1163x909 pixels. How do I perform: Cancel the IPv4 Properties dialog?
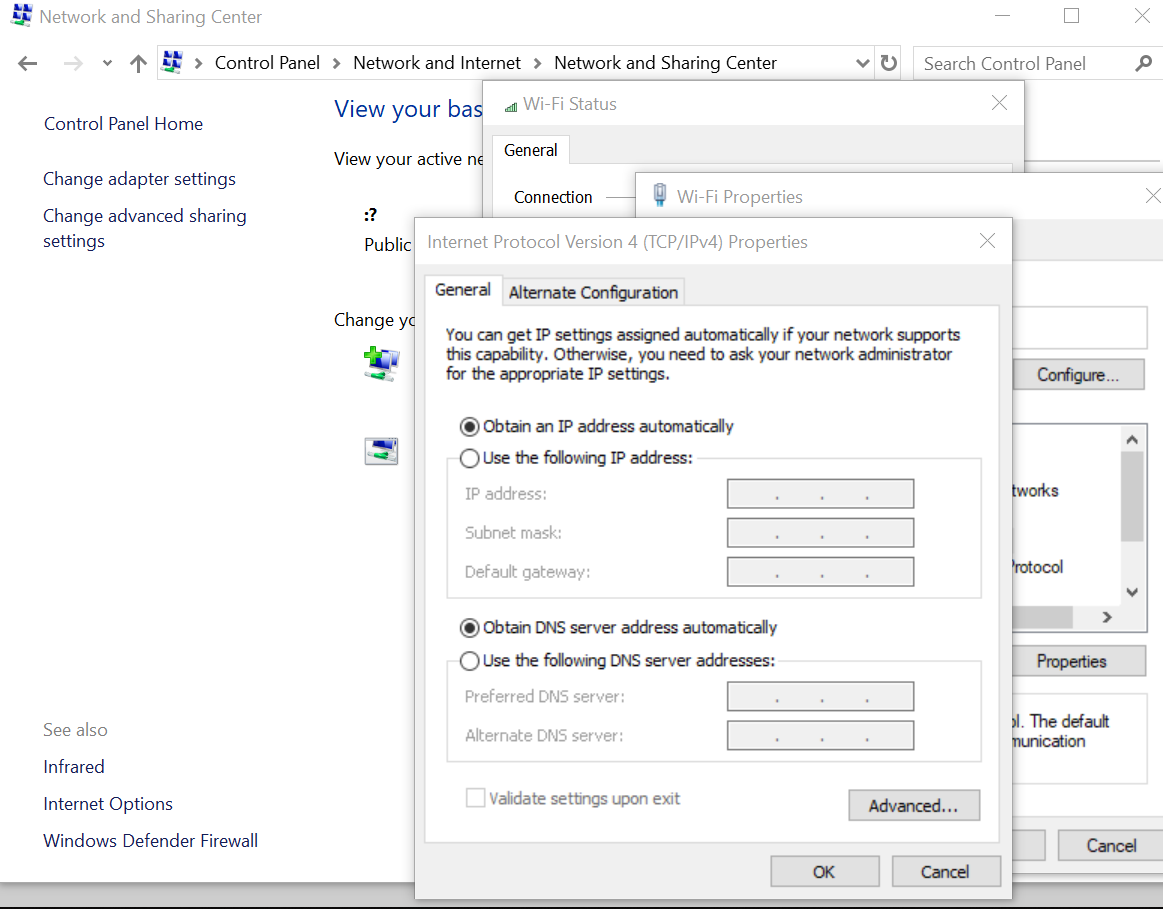click(946, 871)
